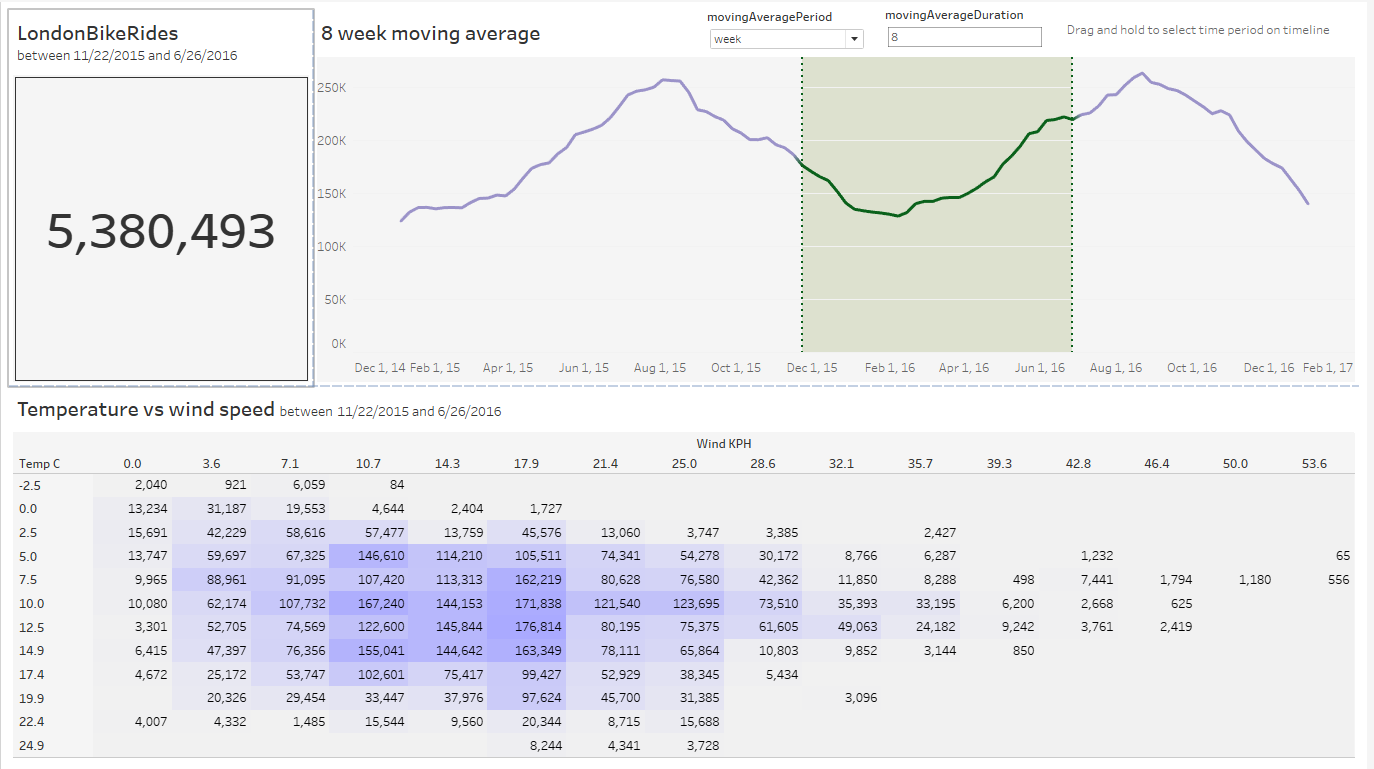Screen dimensions: 1374x769
Task: Select the 4,007 cell in the 22.4 row
Action: coord(133,722)
